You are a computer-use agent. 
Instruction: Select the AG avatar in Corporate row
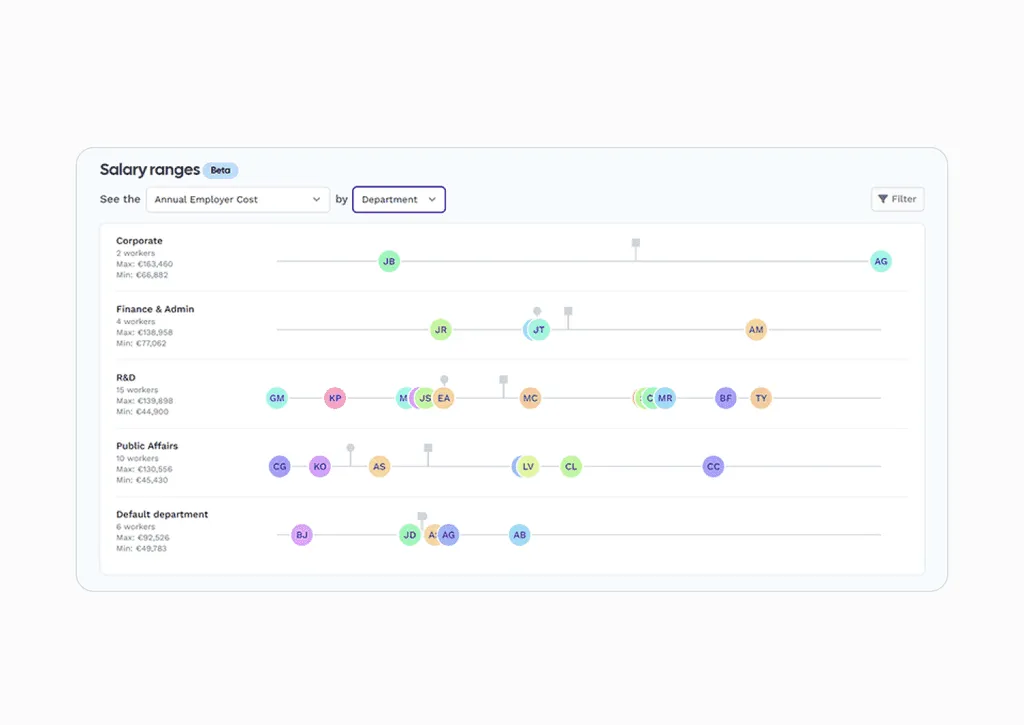click(880, 262)
